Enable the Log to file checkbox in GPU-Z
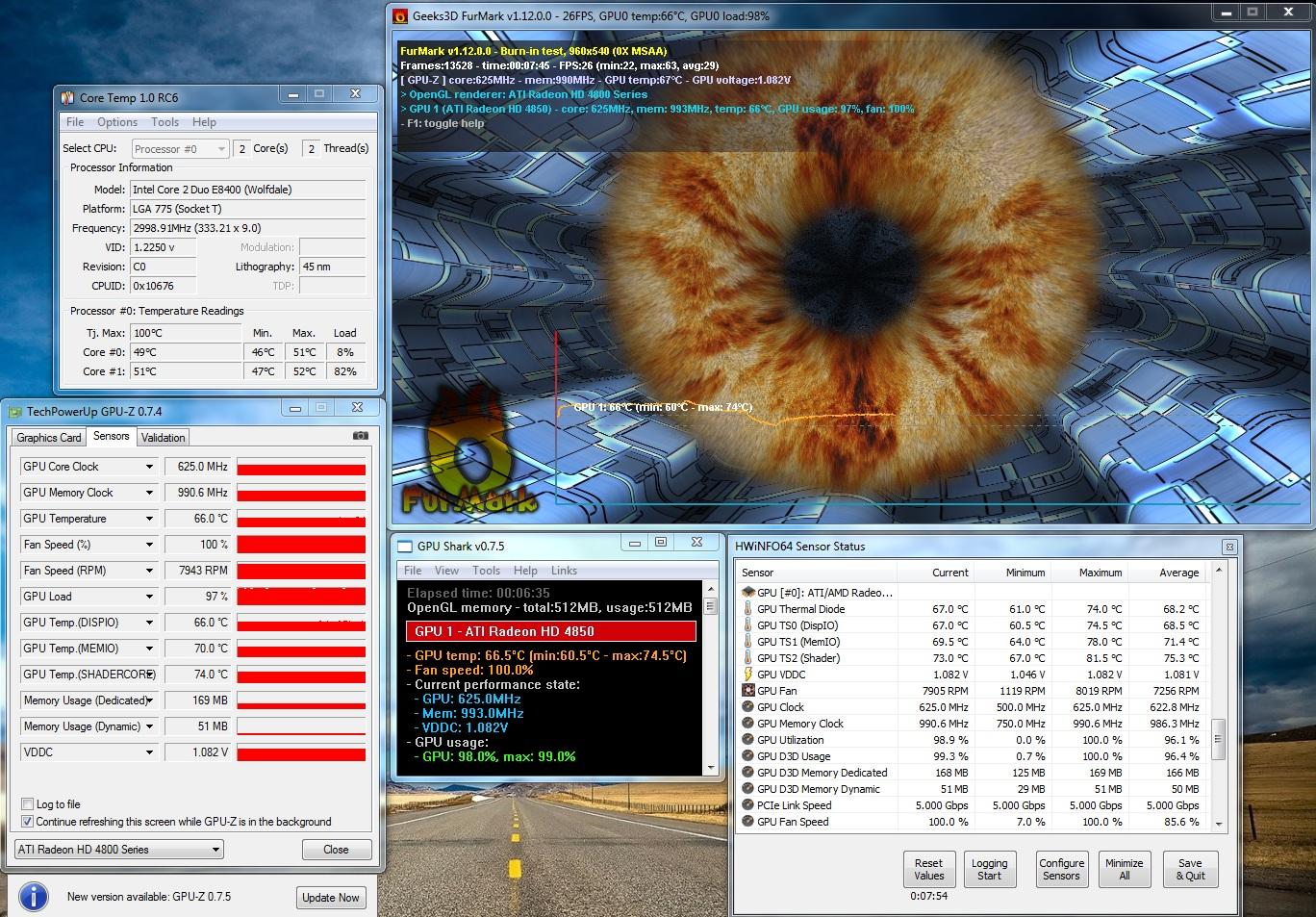 (27, 804)
